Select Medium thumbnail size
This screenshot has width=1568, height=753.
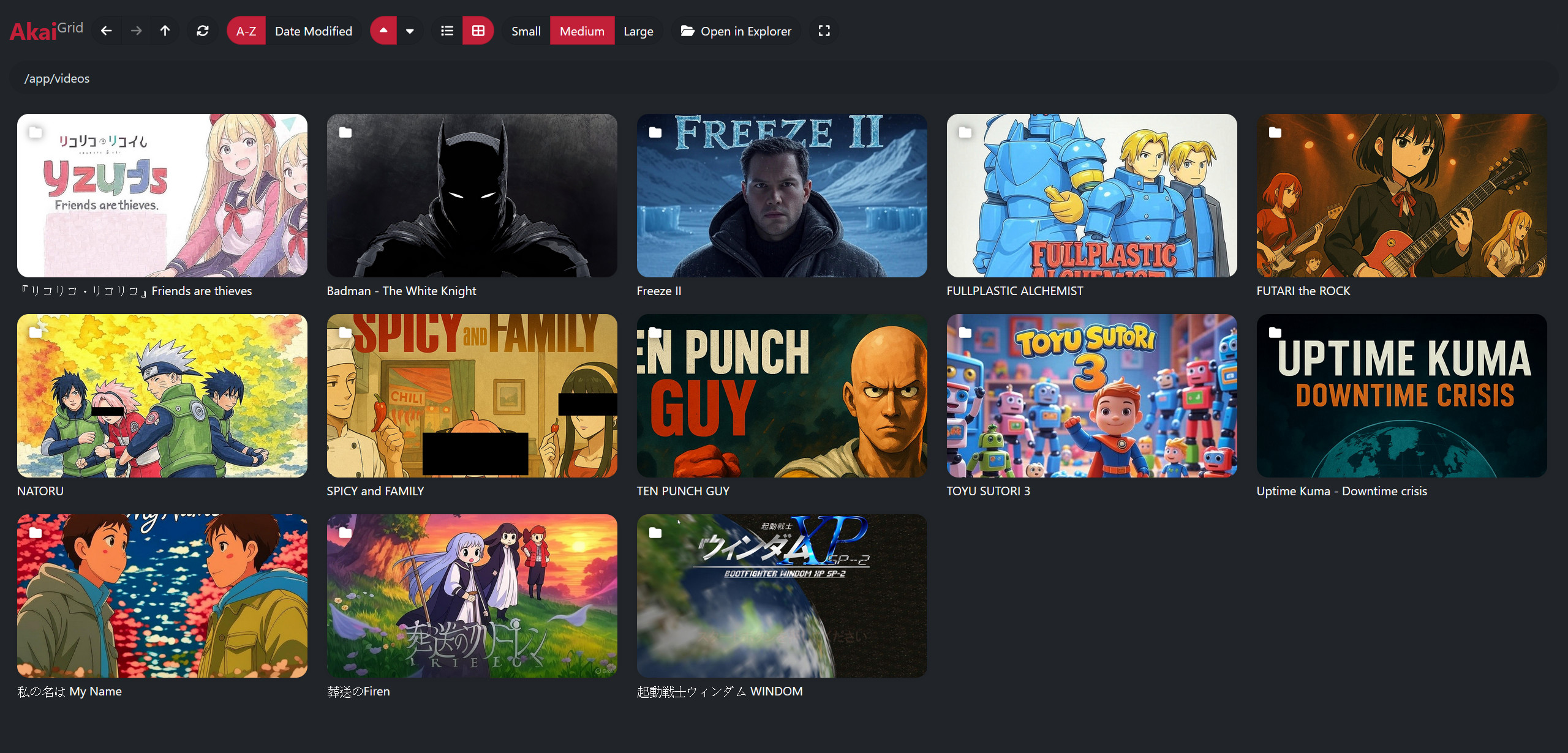click(x=582, y=31)
